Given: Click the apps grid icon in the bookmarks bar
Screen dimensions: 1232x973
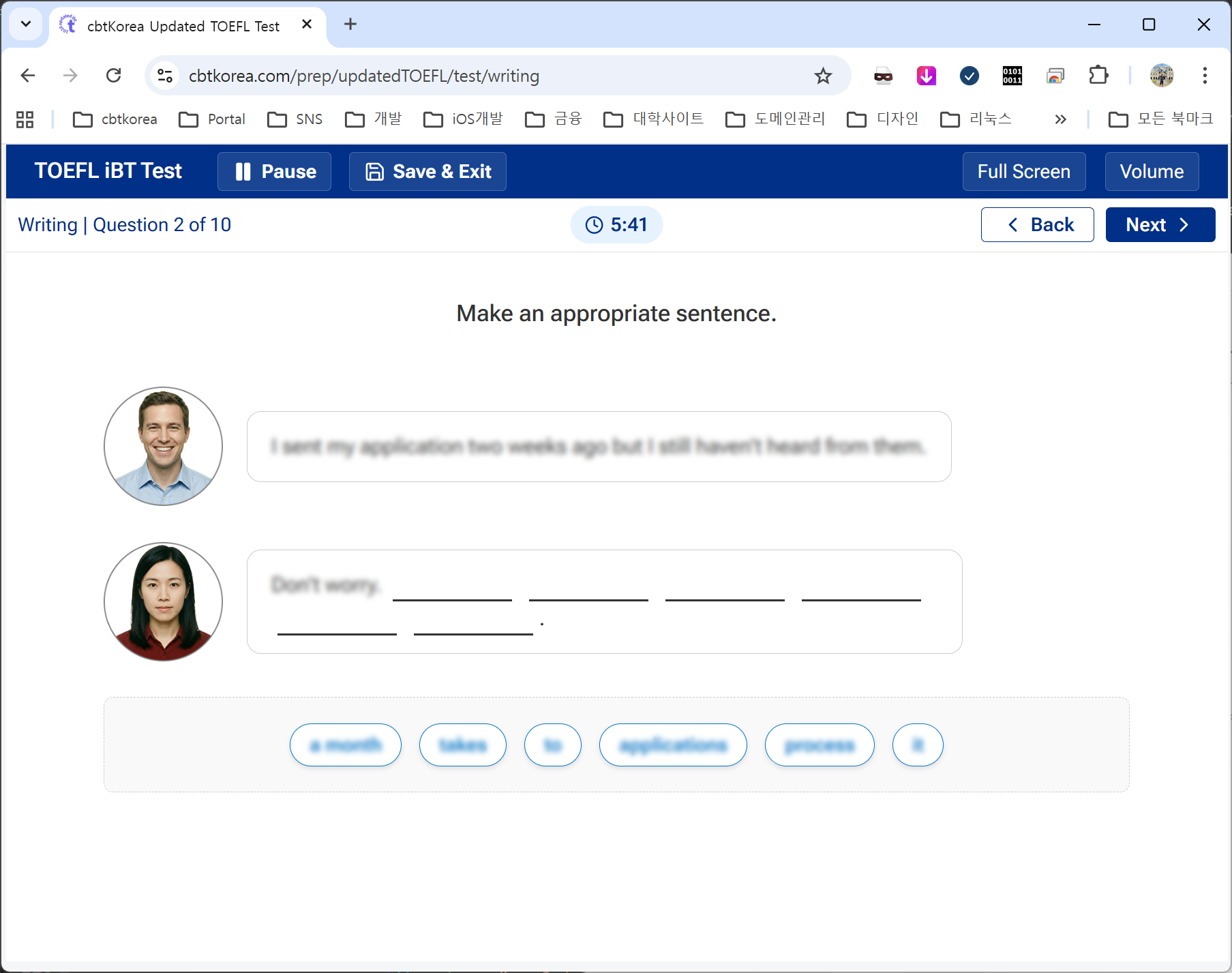Looking at the screenshot, I should pyautogui.click(x=25, y=119).
